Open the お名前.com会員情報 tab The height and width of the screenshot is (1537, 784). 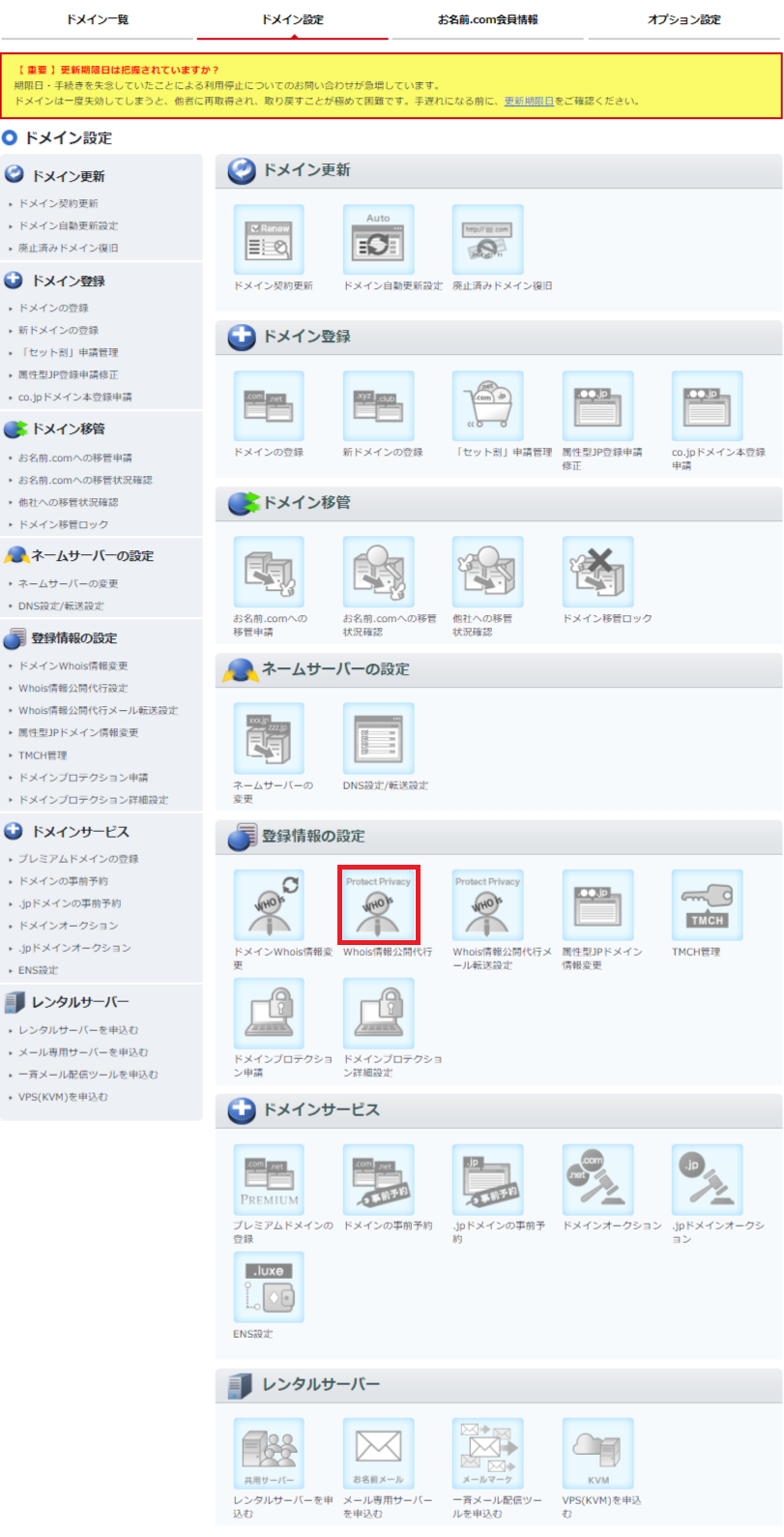tap(488, 19)
